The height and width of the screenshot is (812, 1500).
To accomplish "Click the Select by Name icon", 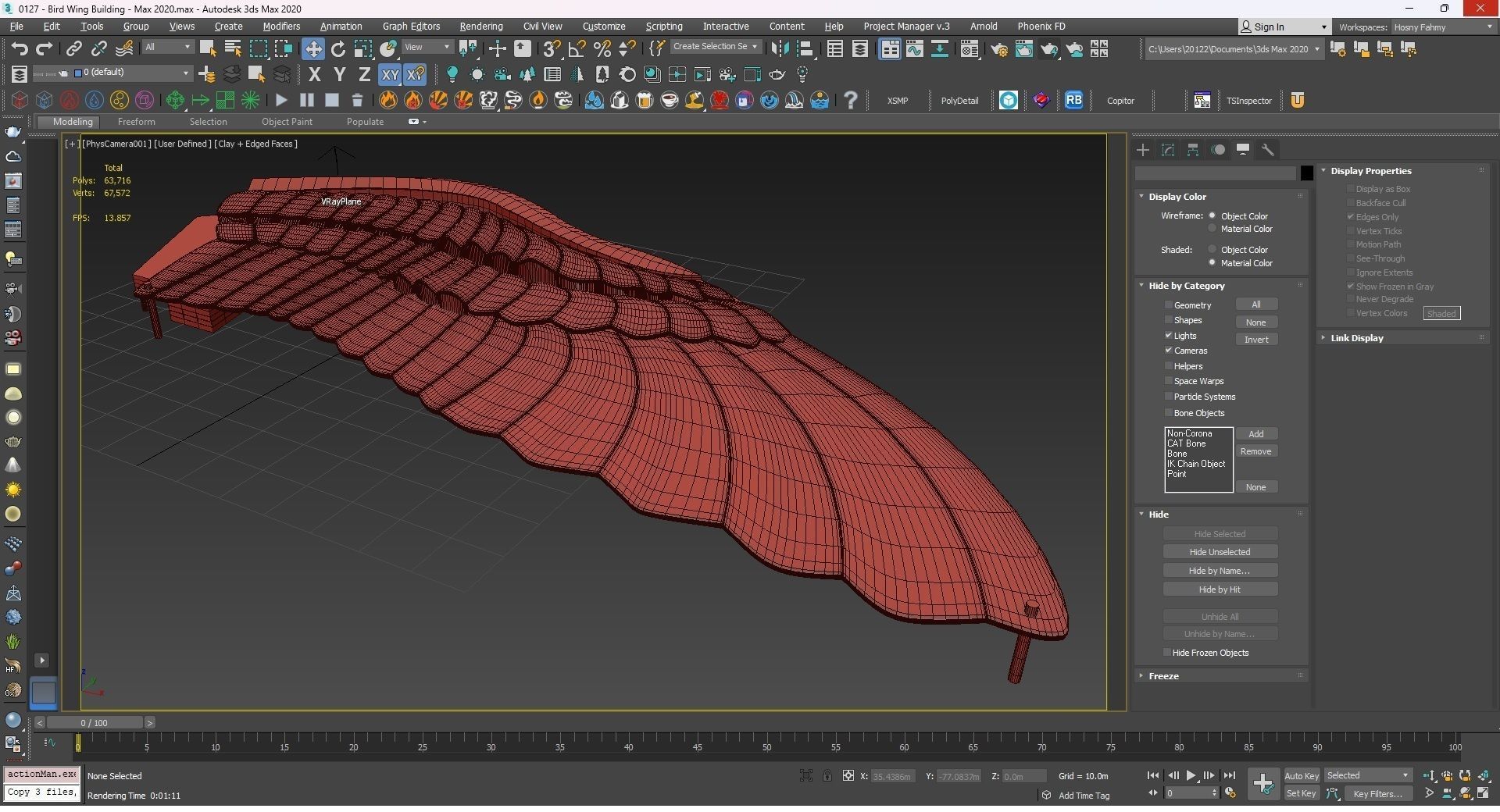I will (x=233, y=48).
